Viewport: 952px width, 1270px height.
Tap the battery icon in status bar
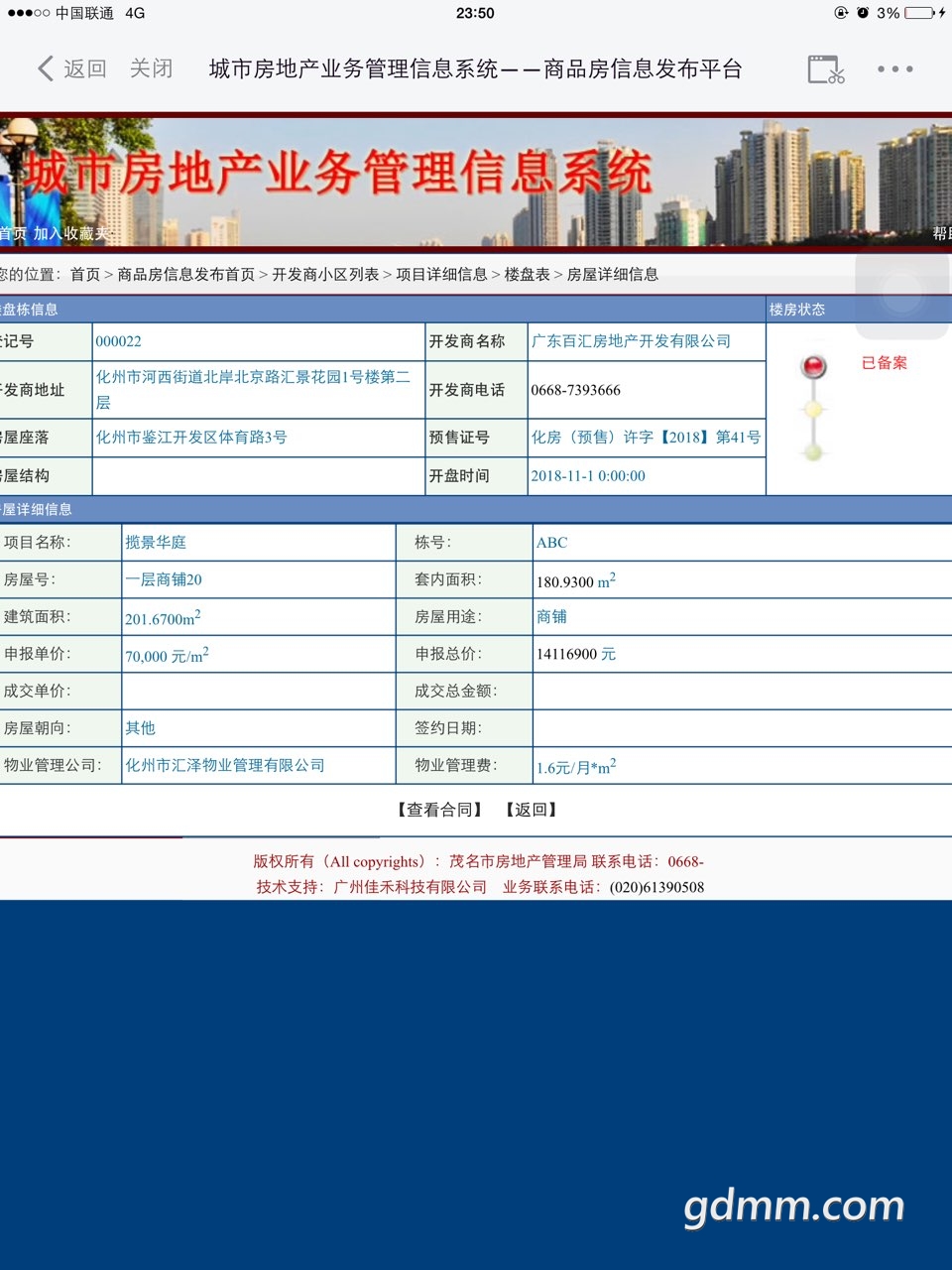919,13
